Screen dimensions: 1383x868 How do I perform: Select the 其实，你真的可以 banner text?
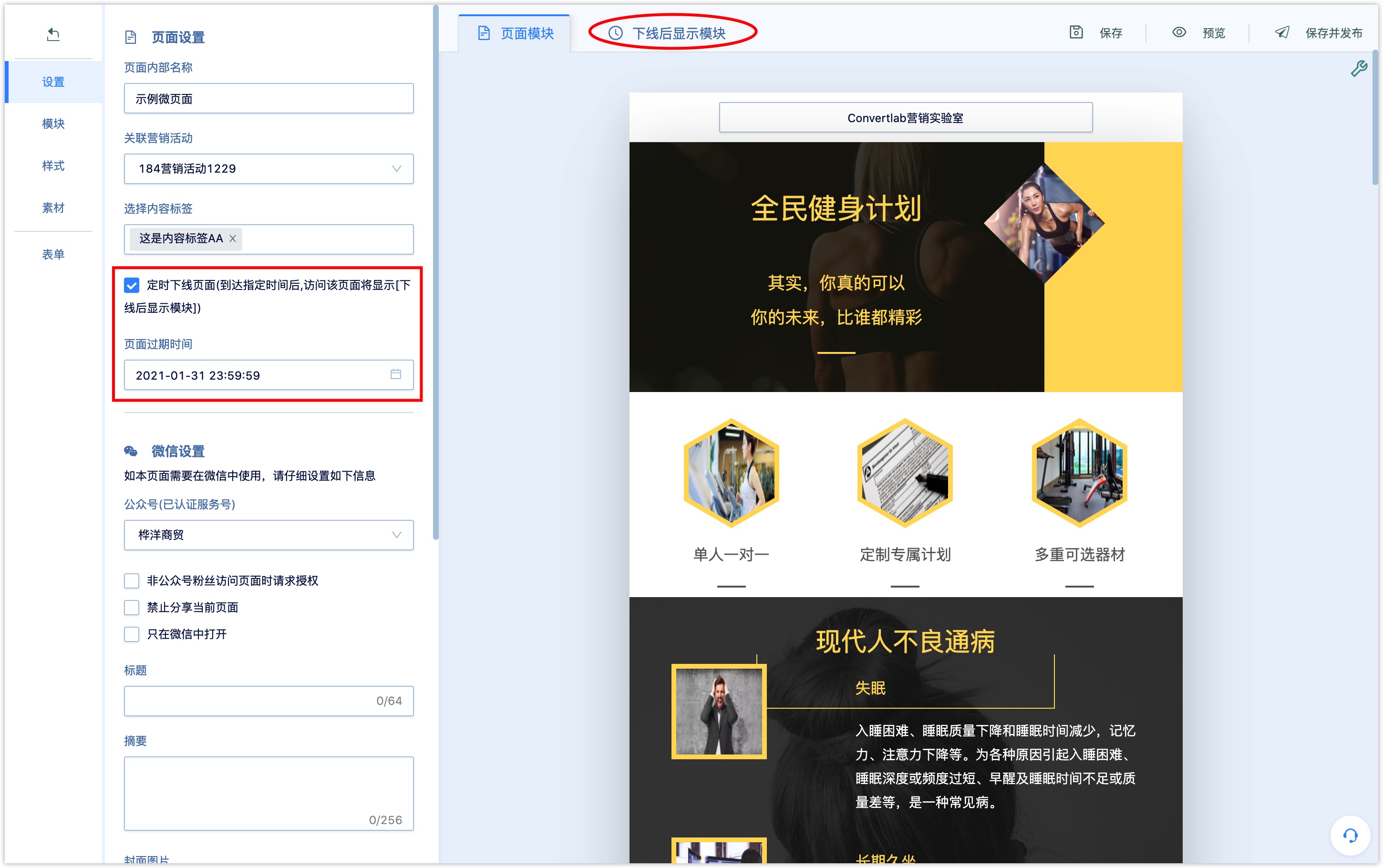(836, 282)
